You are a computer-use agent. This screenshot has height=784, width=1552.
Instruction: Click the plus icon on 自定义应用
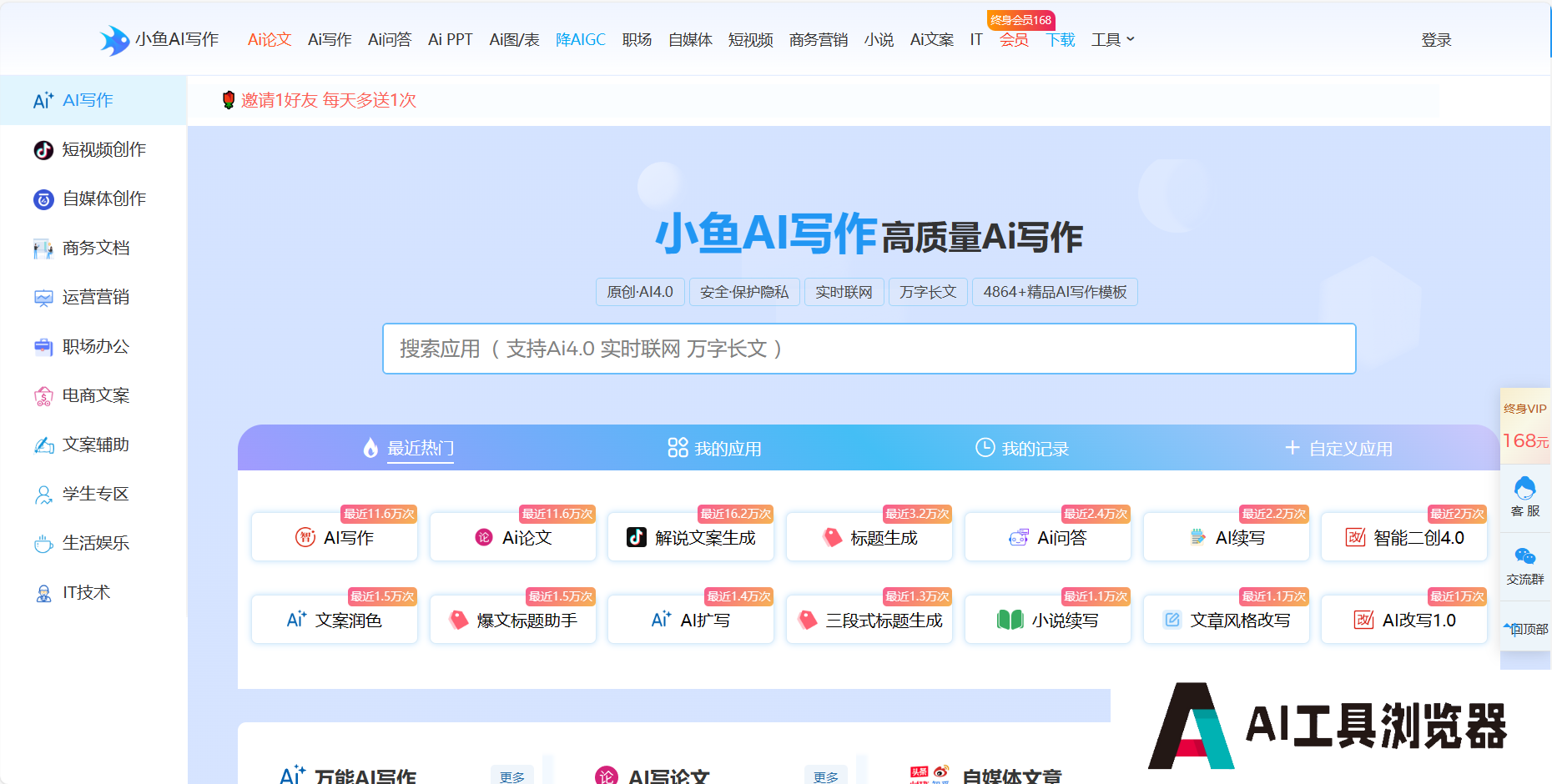tap(1292, 448)
